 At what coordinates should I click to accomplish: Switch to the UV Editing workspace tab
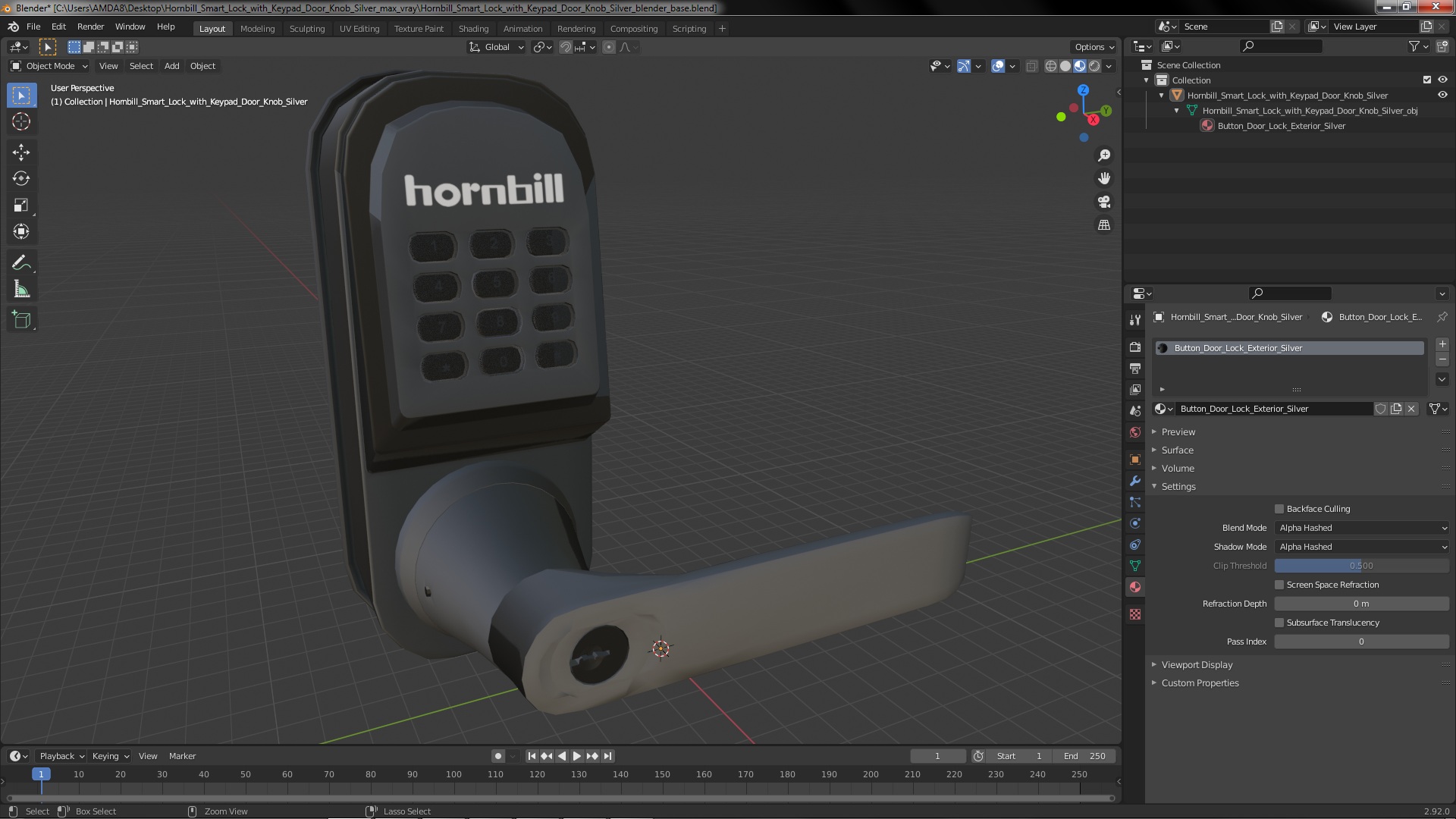359,29
